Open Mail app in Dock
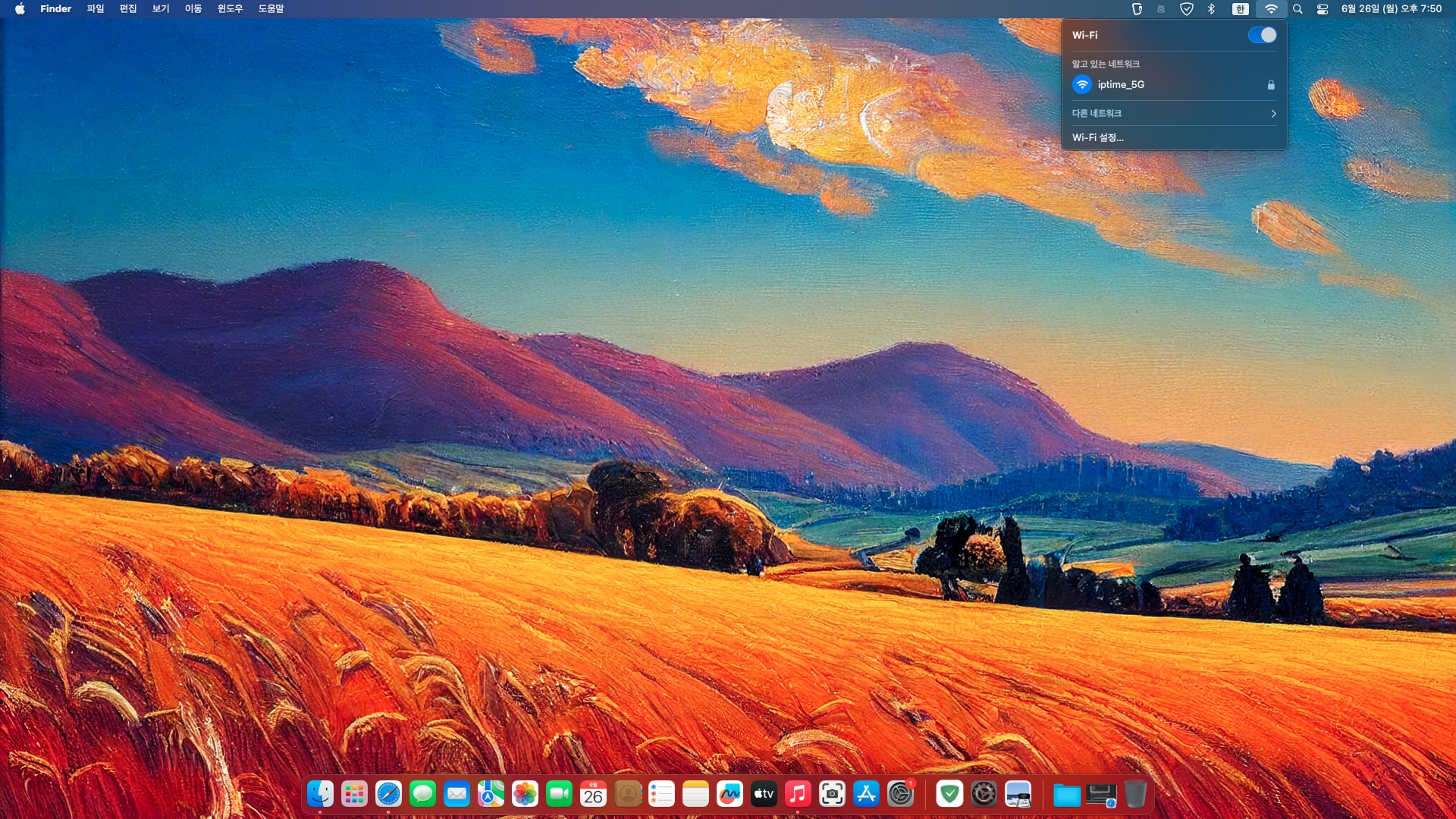 coord(457,794)
